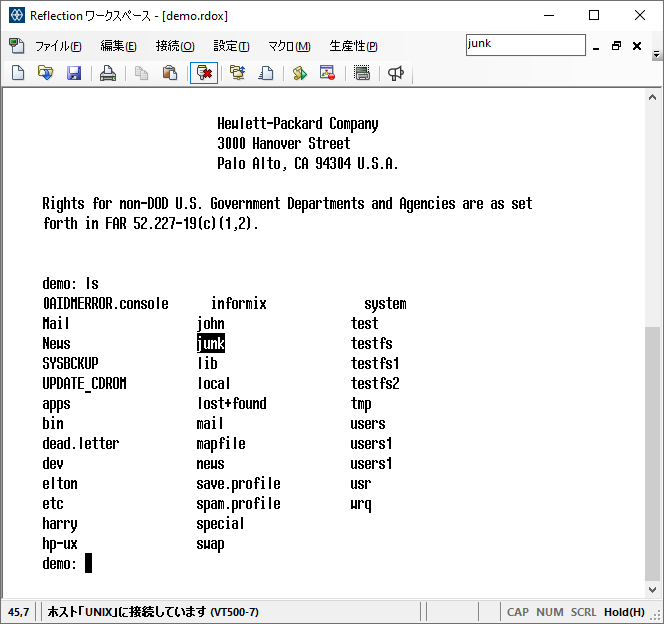664x624 pixels.
Task: Open the 生産性(P) menu
Action: pos(353,46)
